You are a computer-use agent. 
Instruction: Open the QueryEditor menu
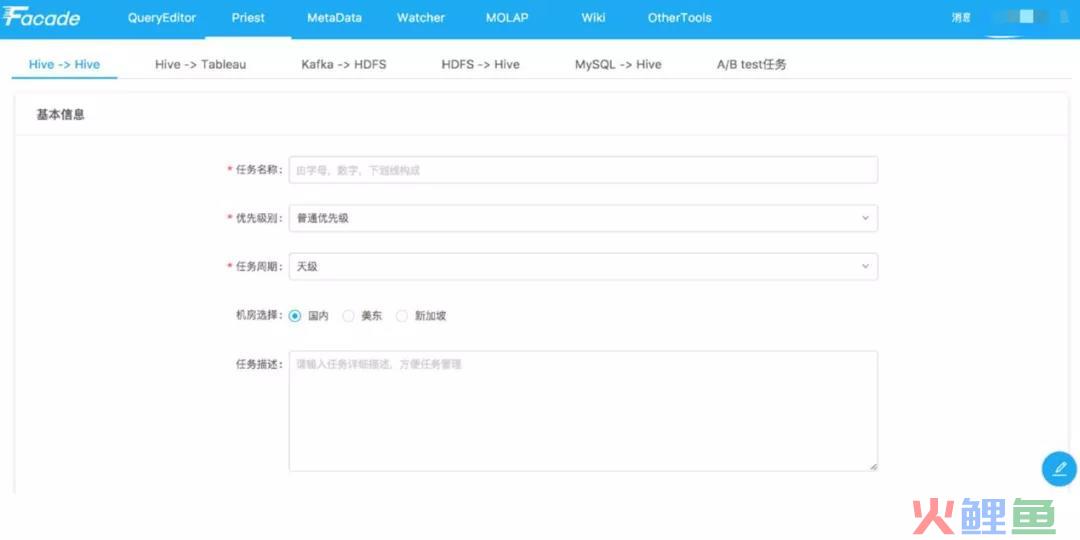pos(162,18)
